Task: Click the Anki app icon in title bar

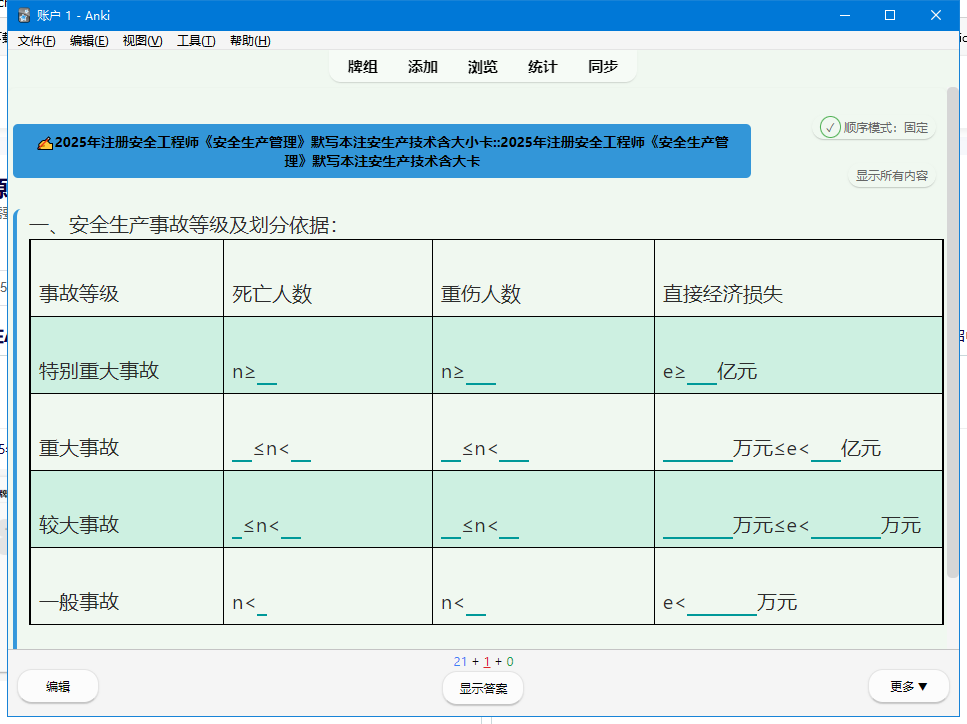Action: [23, 15]
